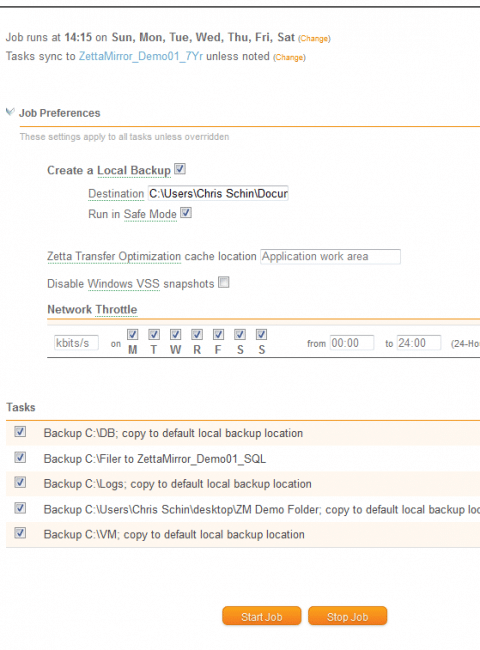Select Backup C:\Logs task text
480x650 pixels.
pos(177,484)
